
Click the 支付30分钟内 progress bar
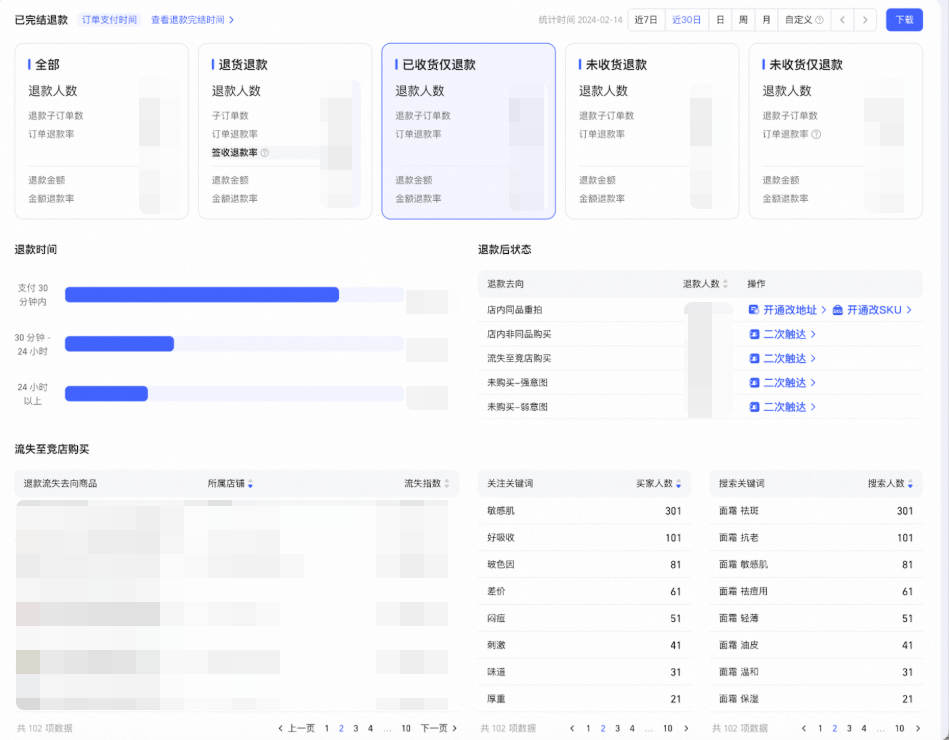pyautogui.click(x=234, y=295)
